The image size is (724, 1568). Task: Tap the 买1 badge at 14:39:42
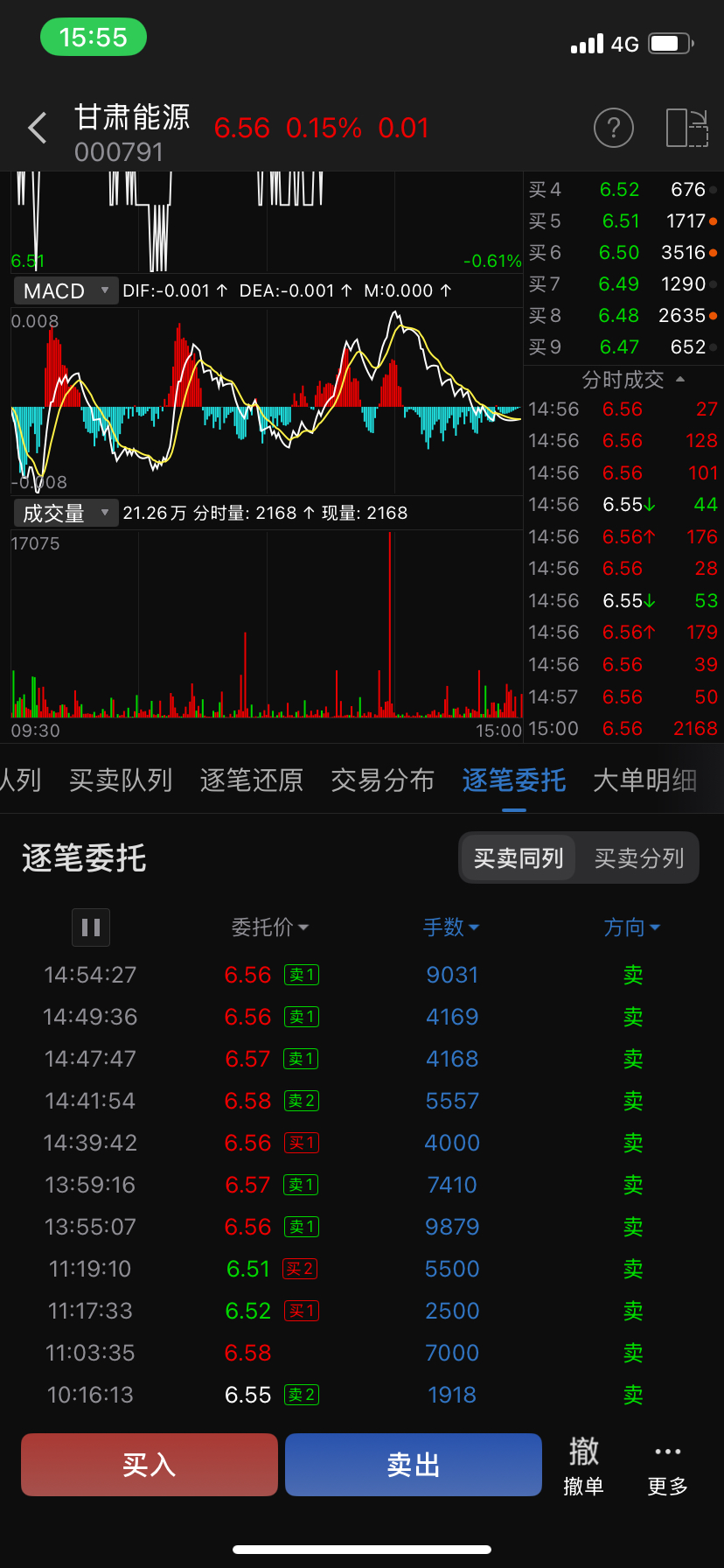point(302,1143)
